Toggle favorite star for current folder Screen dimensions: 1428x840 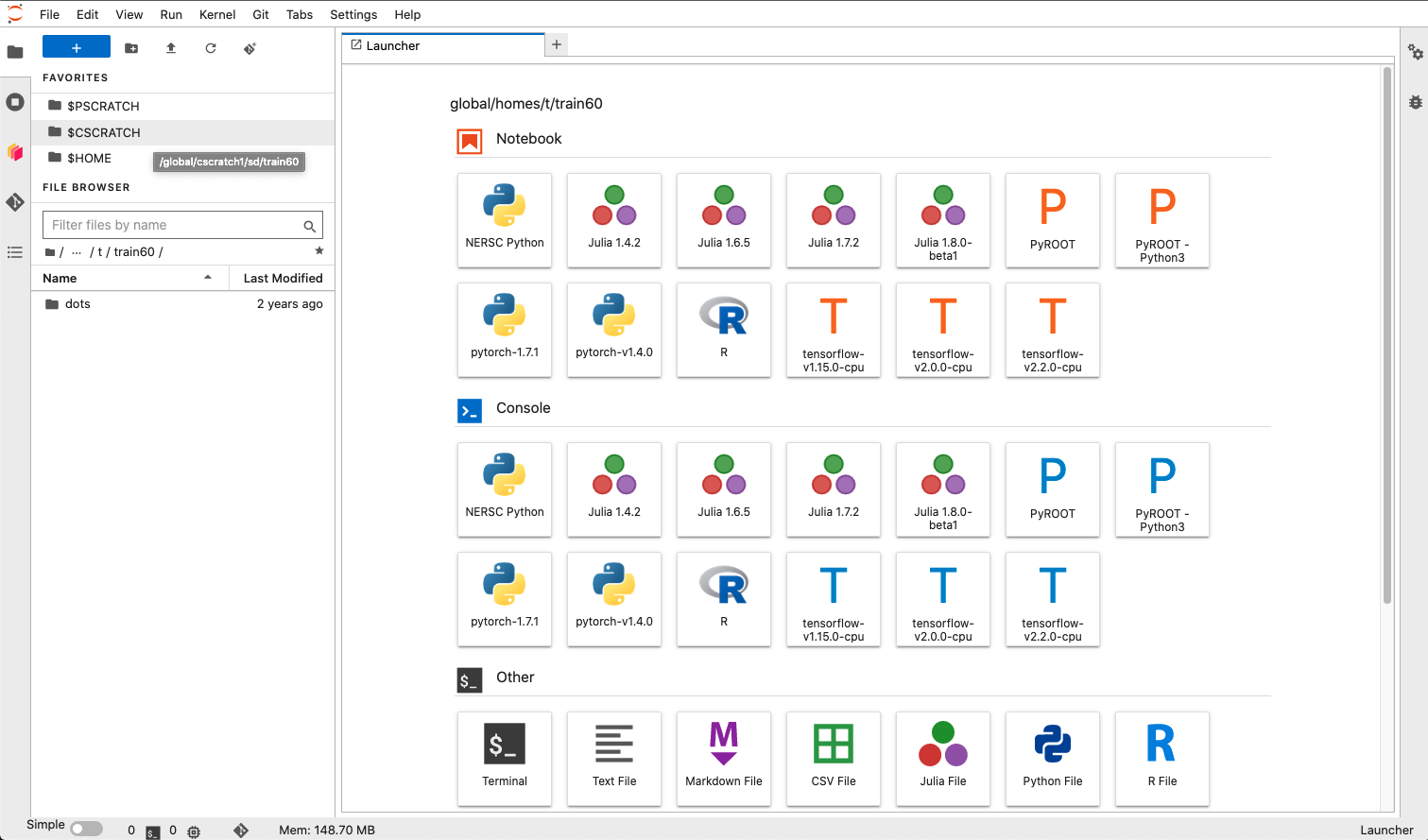pyautogui.click(x=319, y=251)
